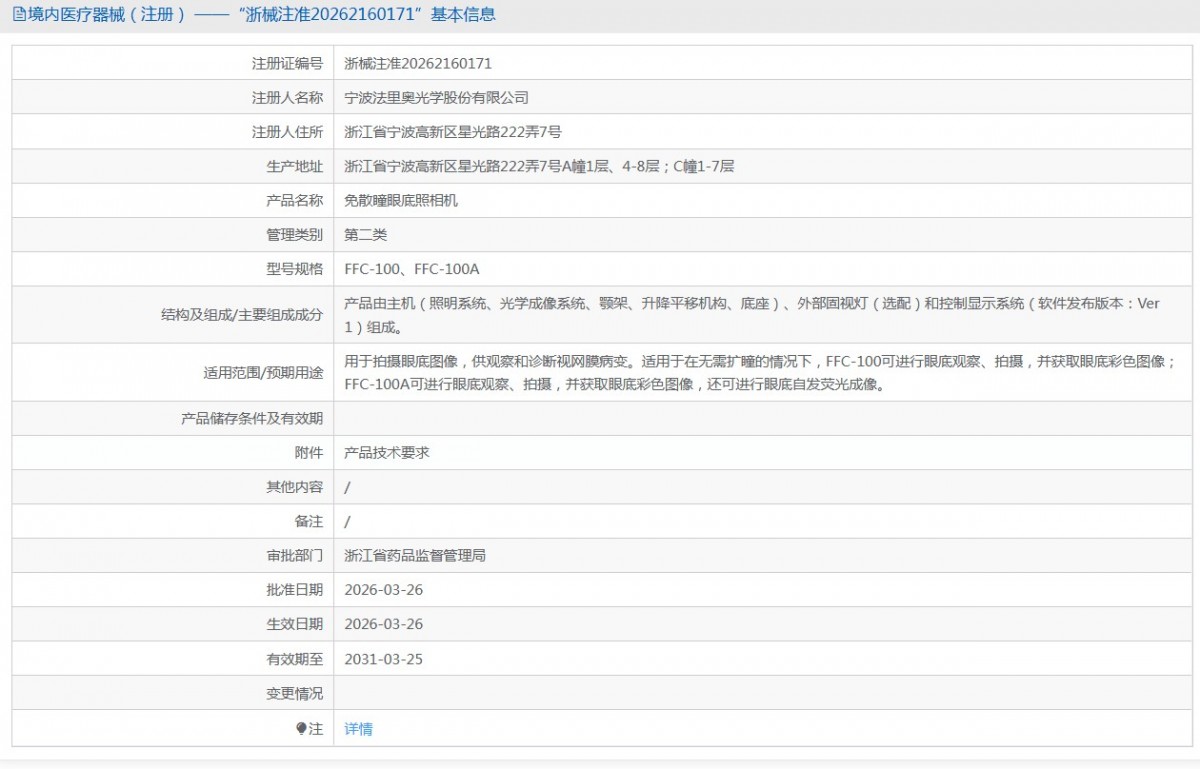Screen dimensions: 1200x769
Task: Click effective date value in 生效日期 row
Action: click(x=384, y=624)
